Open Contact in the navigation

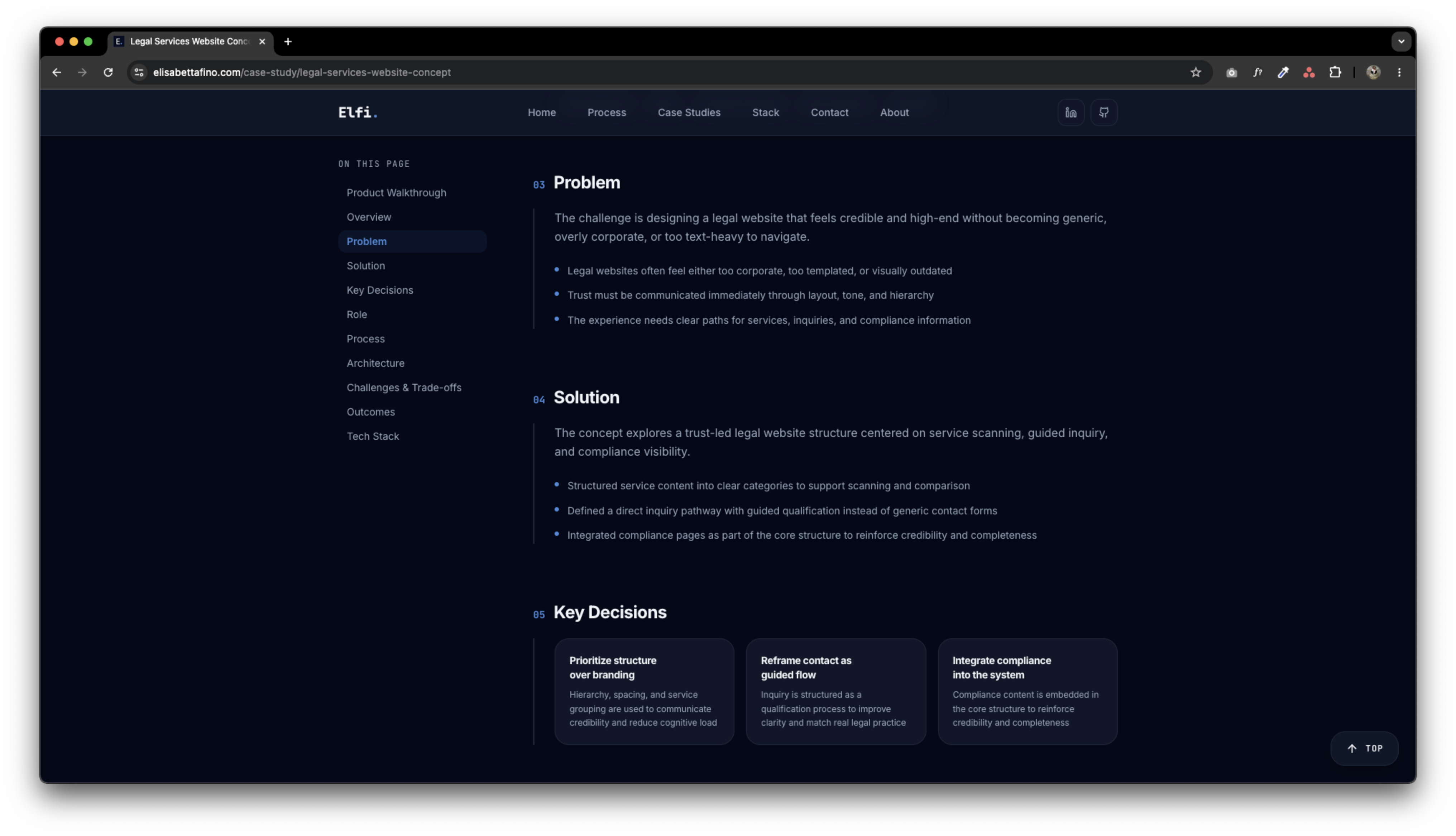pos(830,112)
